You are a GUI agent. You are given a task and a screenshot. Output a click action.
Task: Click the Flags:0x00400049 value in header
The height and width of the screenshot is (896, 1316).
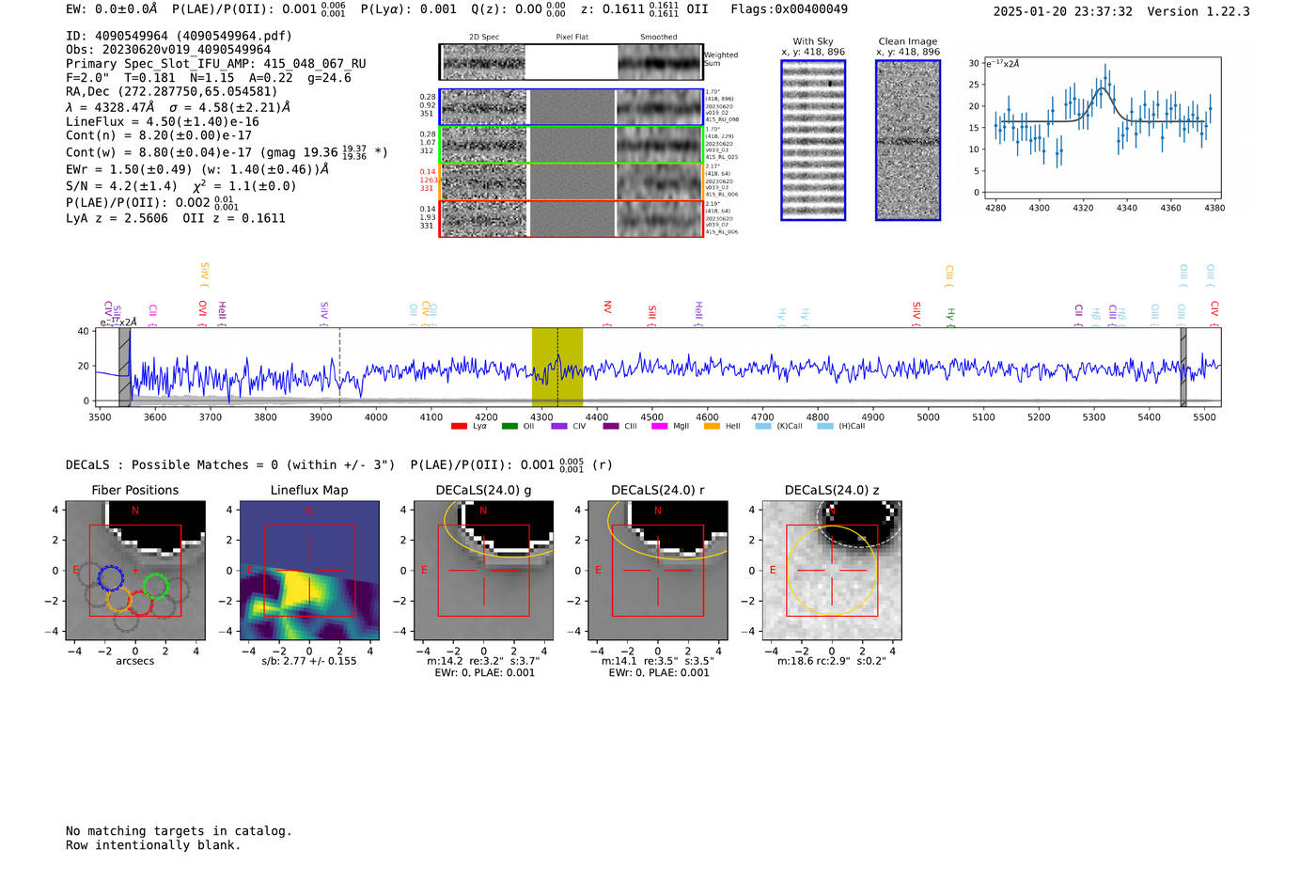tap(789, 9)
